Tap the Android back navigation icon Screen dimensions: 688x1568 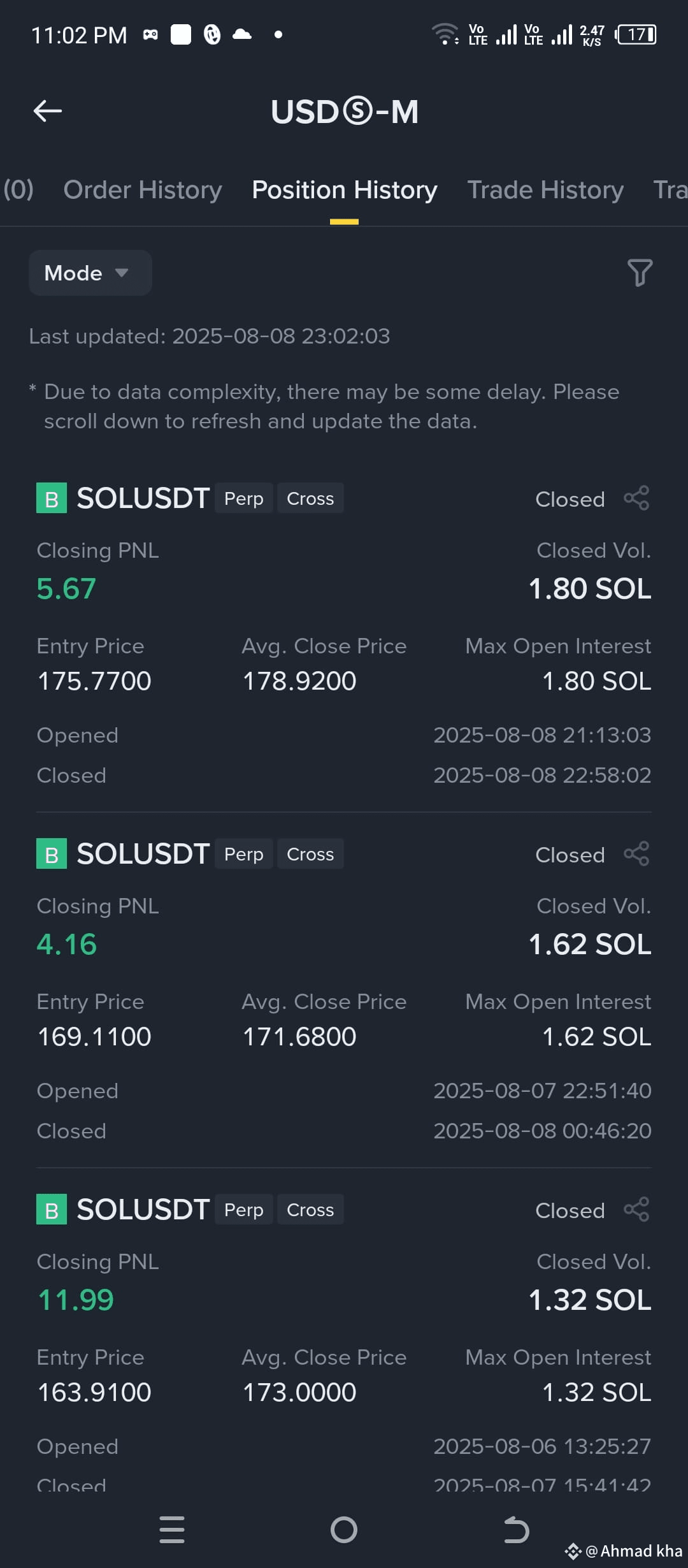tap(516, 1530)
